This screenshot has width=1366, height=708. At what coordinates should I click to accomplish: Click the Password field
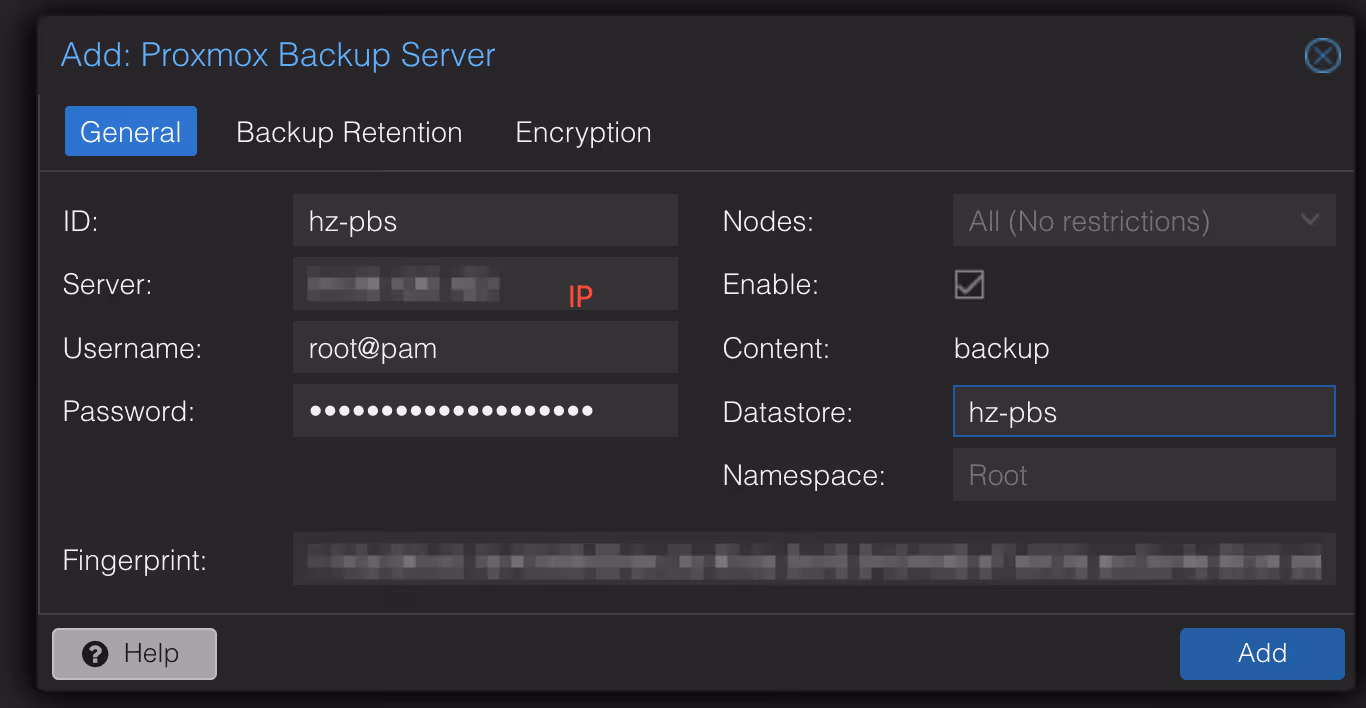485,410
